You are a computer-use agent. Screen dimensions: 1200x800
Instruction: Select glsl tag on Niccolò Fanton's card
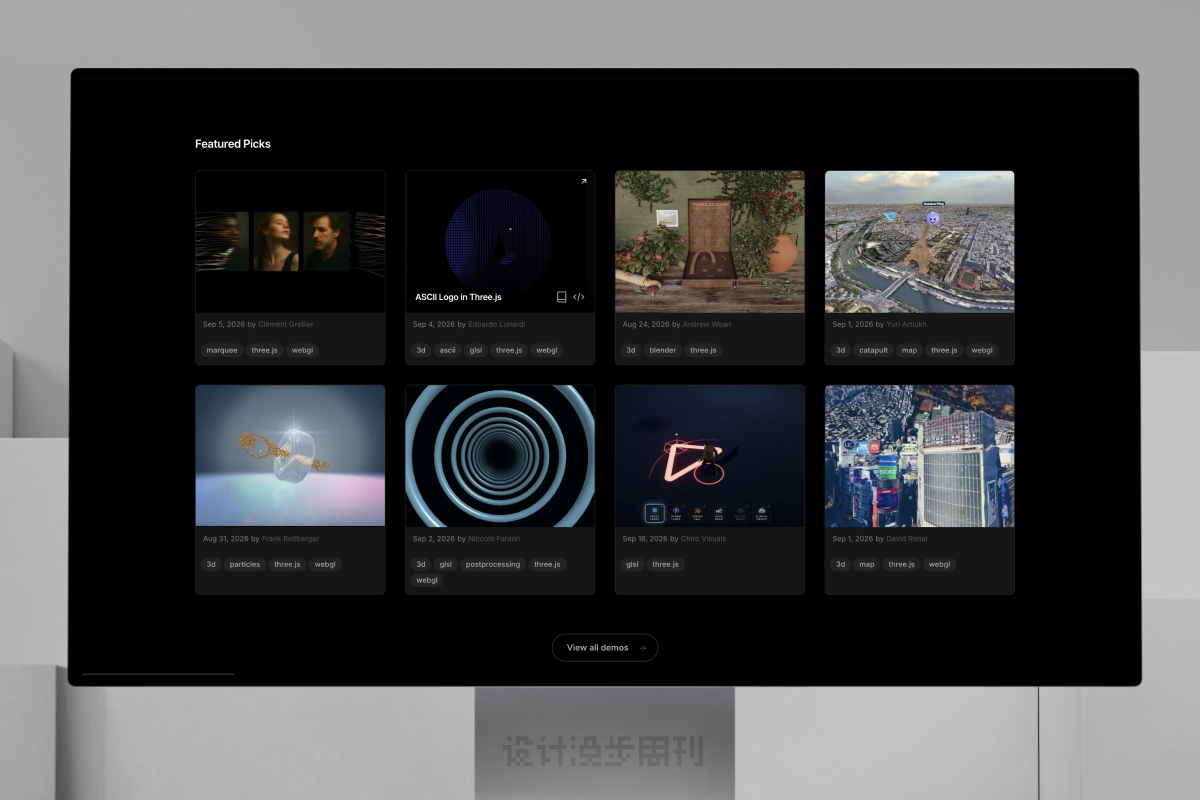[x=446, y=564]
